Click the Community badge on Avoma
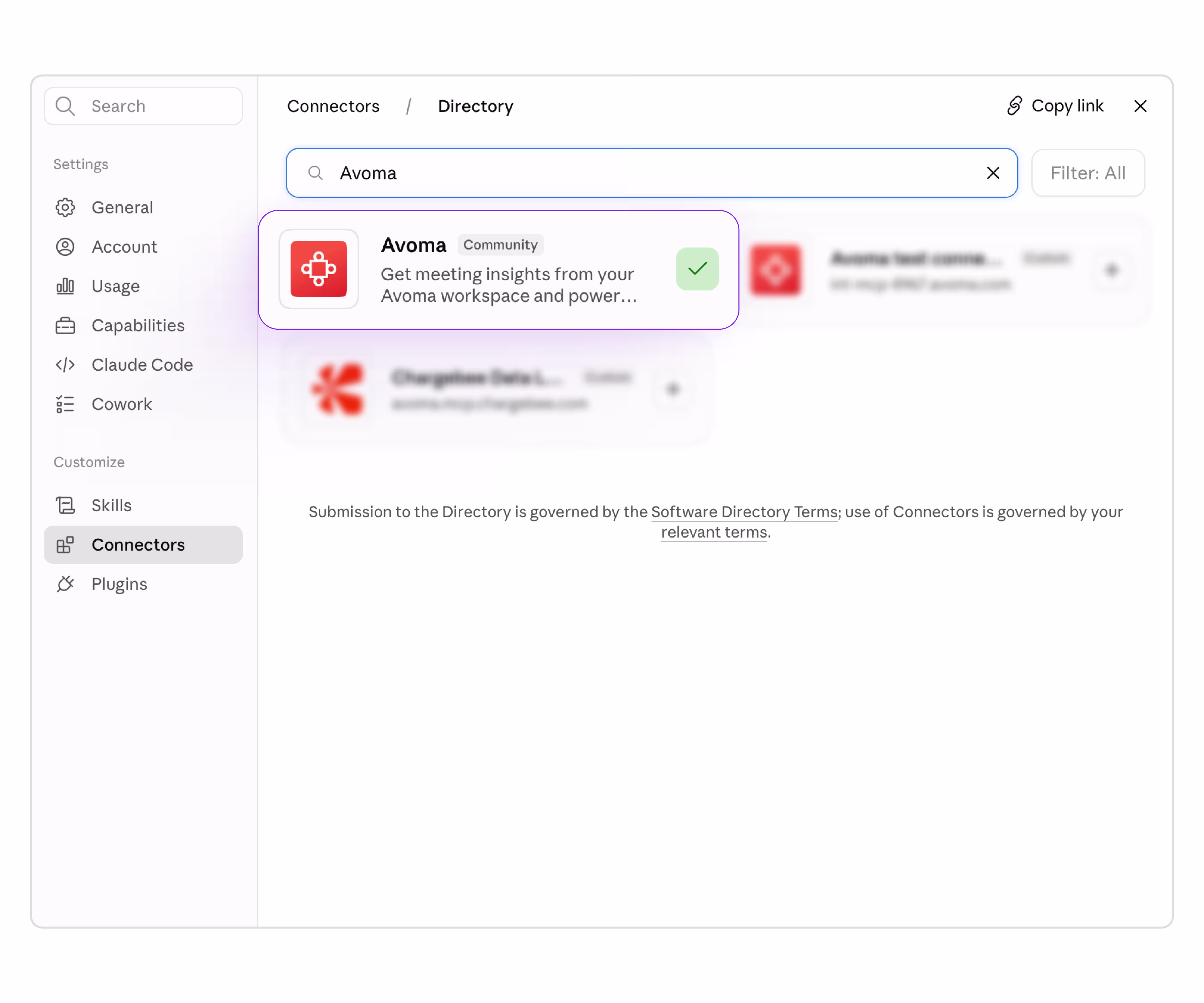The height and width of the screenshot is (1003, 1204). [x=501, y=245]
